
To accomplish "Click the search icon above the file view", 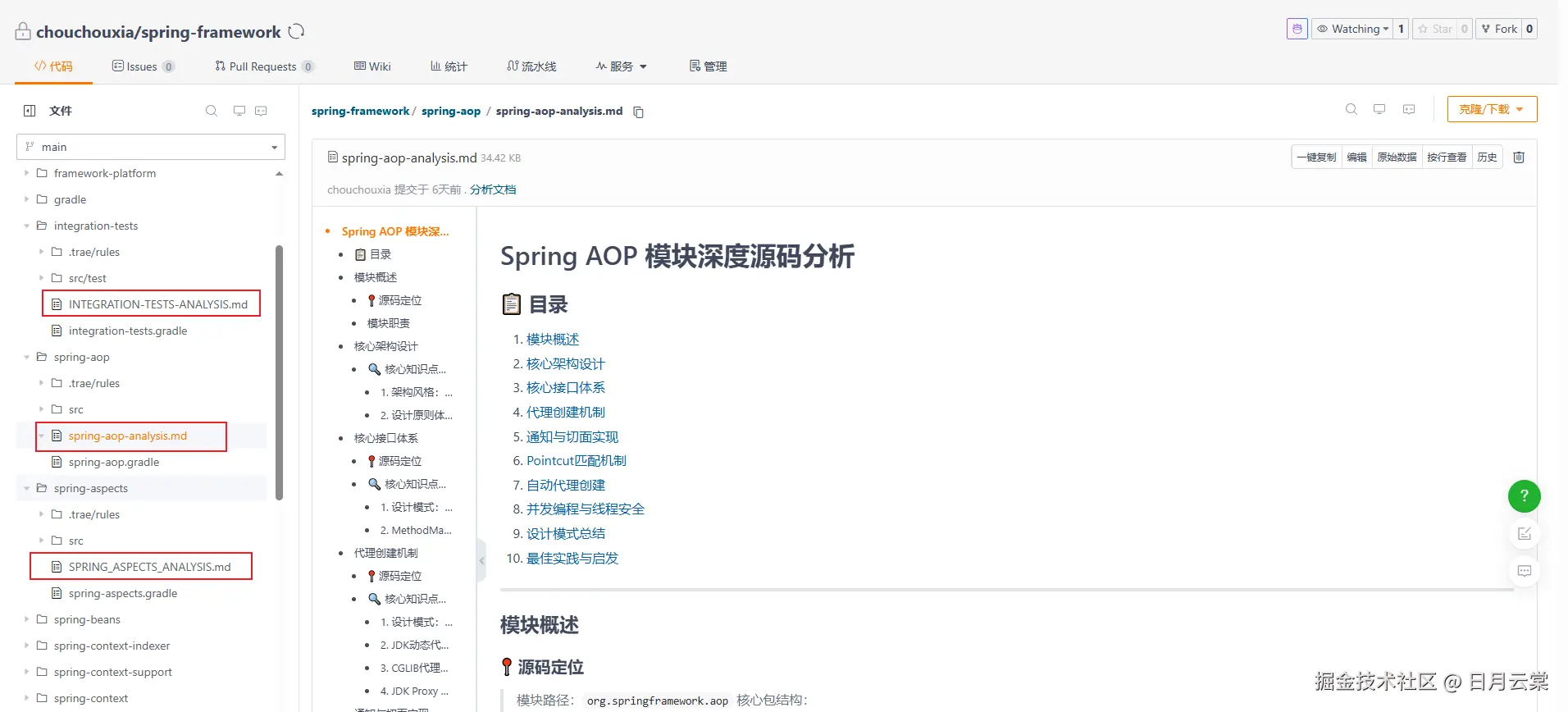I will coord(1351,109).
